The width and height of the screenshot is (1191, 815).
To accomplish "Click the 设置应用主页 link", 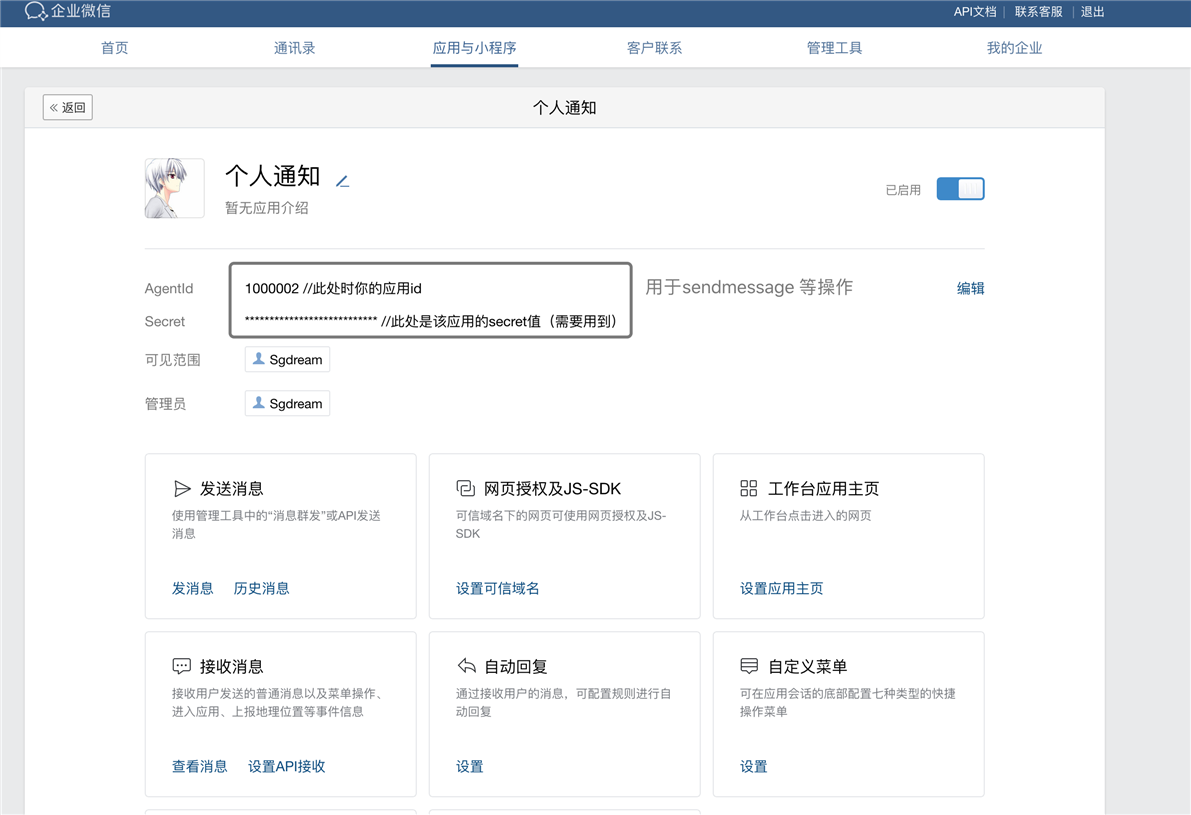I will 782,588.
